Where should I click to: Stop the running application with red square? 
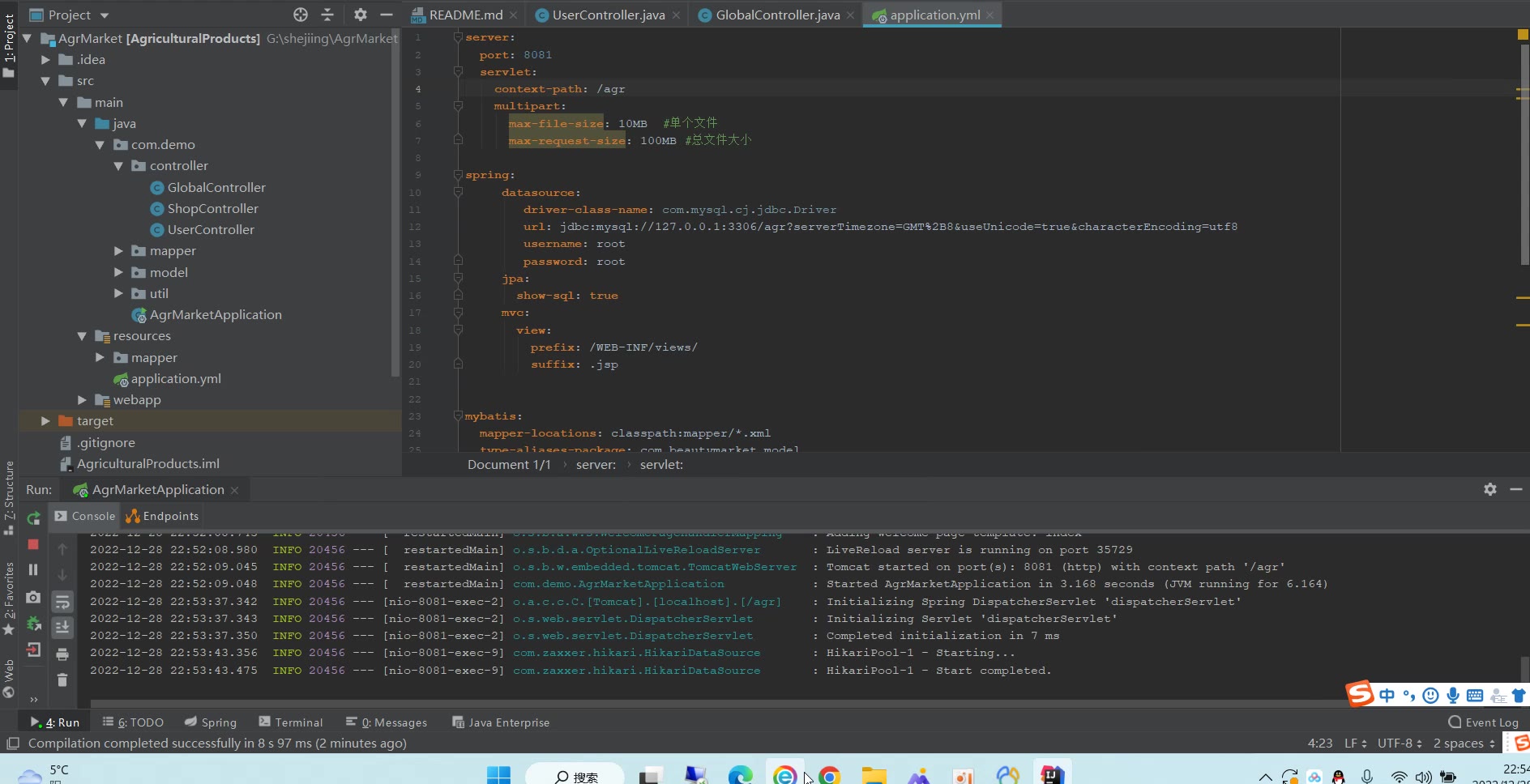click(33, 544)
